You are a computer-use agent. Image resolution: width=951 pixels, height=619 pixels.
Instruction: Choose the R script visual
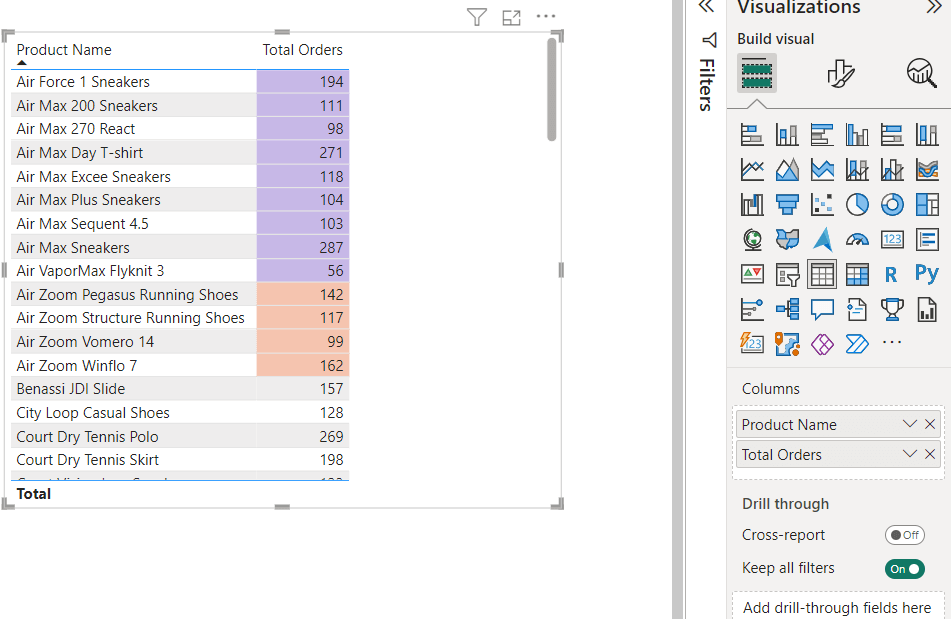(891, 275)
